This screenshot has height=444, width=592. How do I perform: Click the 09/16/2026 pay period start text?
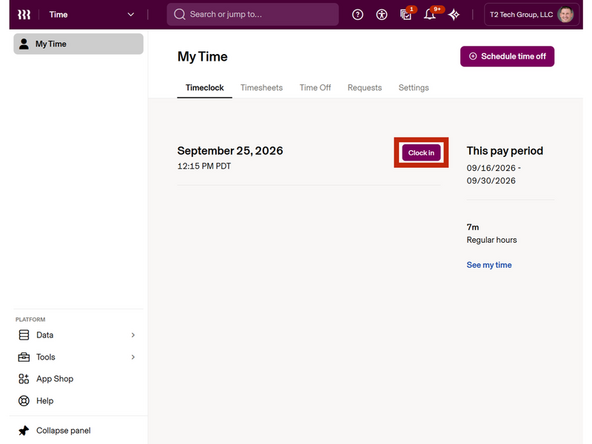click(x=491, y=168)
